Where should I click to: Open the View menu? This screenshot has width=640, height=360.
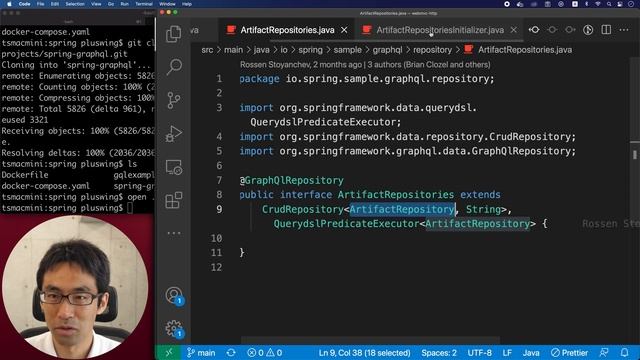click(x=96, y=4)
